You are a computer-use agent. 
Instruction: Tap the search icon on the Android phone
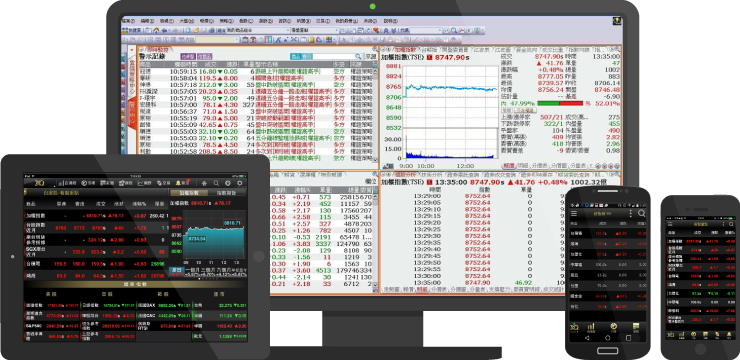pos(641,213)
